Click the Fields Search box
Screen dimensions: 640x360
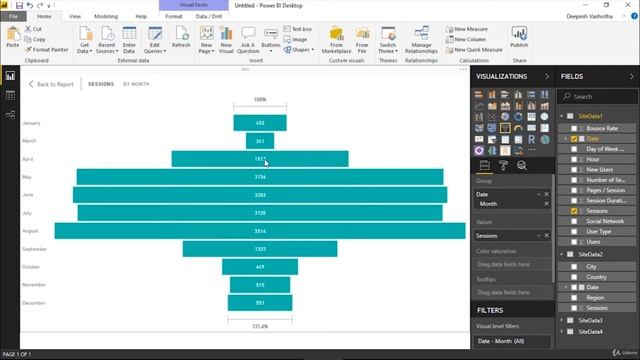(x=597, y=97)
